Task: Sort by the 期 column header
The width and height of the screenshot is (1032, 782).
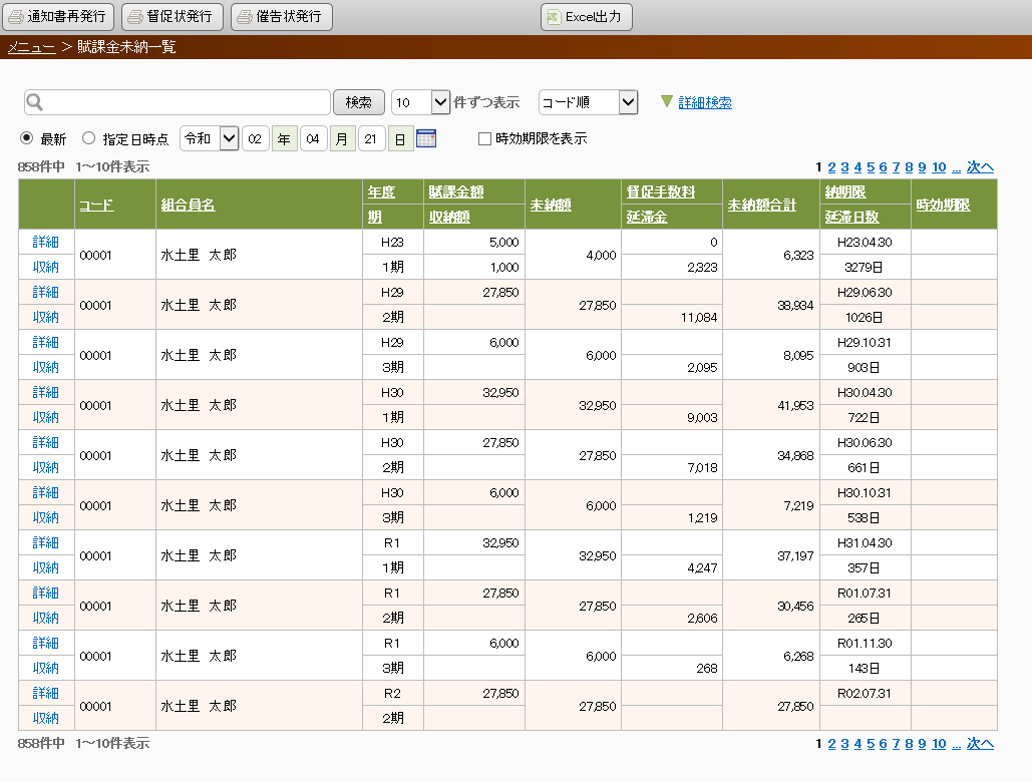Action: 374,217
